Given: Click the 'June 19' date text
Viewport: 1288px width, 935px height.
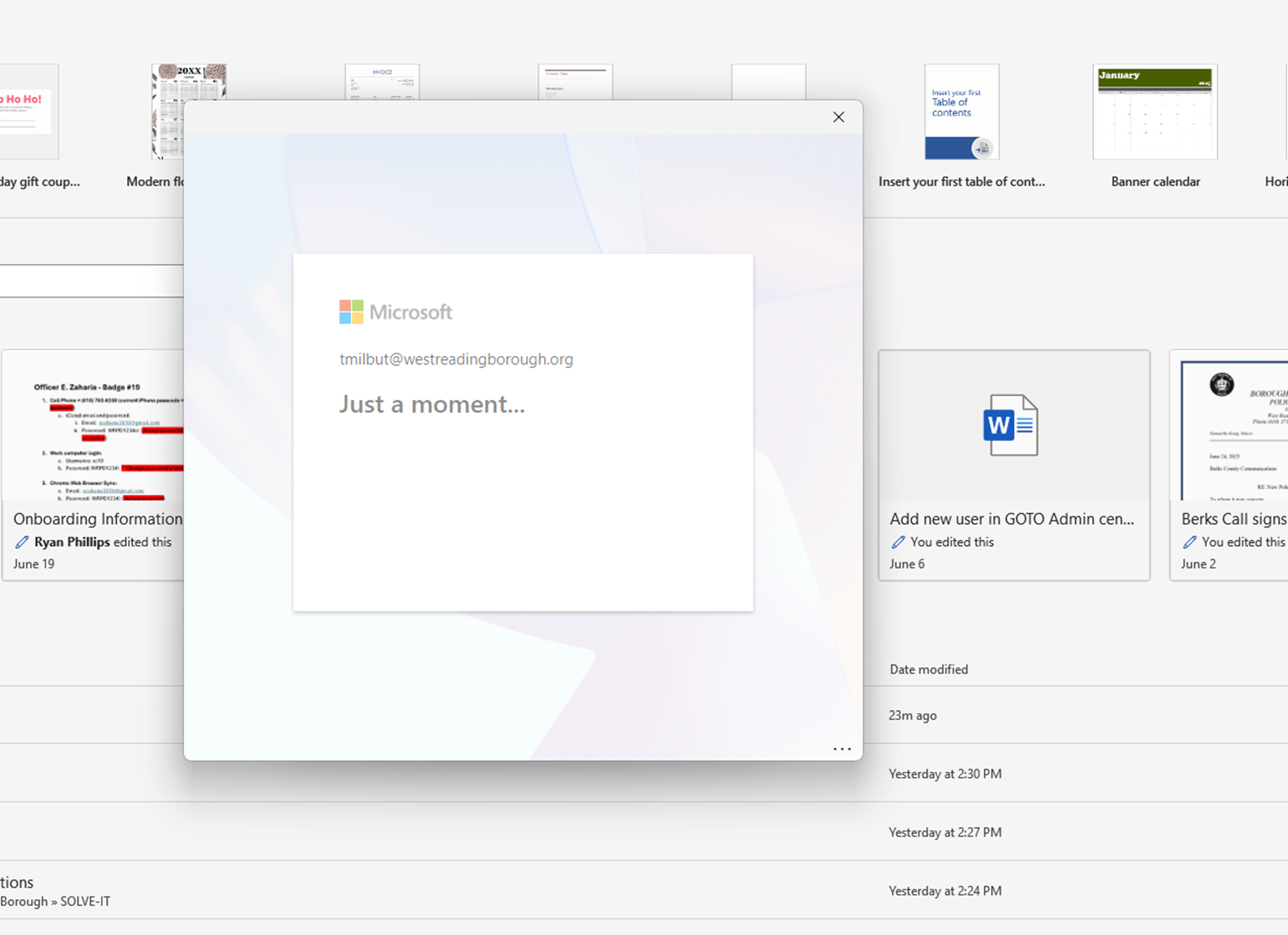Looking at the screenshot, I should [33, 564].
